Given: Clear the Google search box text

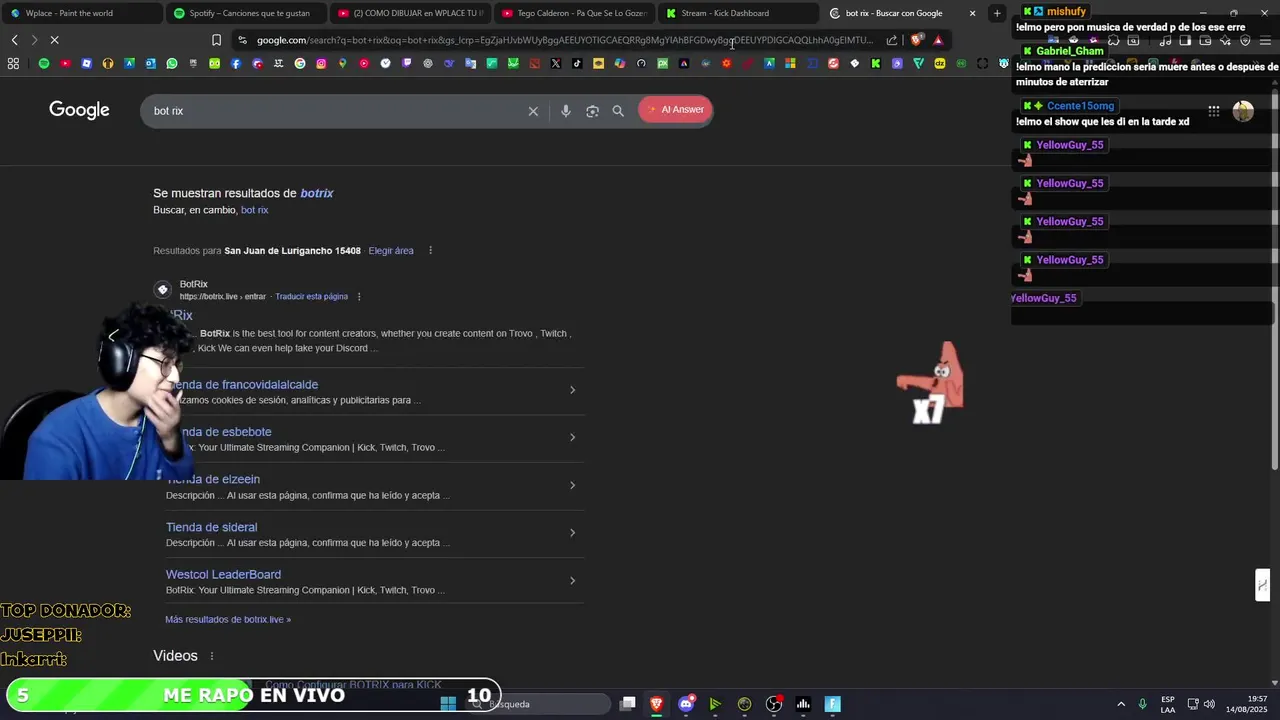Looking at the screenshot, I should (533, 111).
